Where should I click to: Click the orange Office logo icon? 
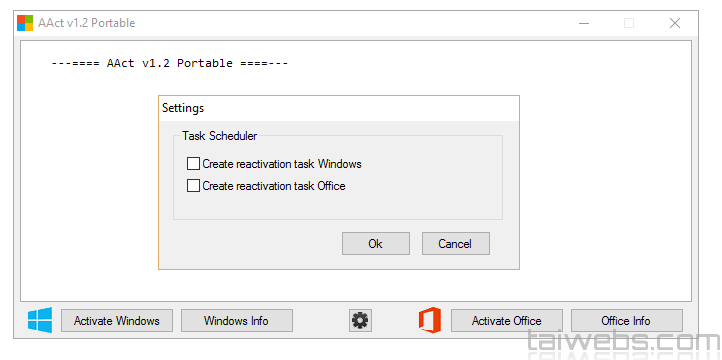coord(429,320)
